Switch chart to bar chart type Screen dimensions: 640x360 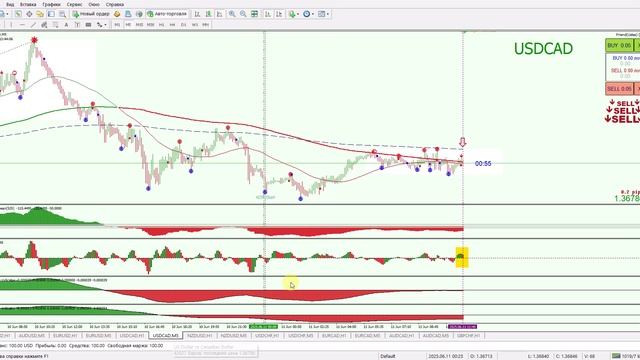pyautogui.click(x=197, y=14)
